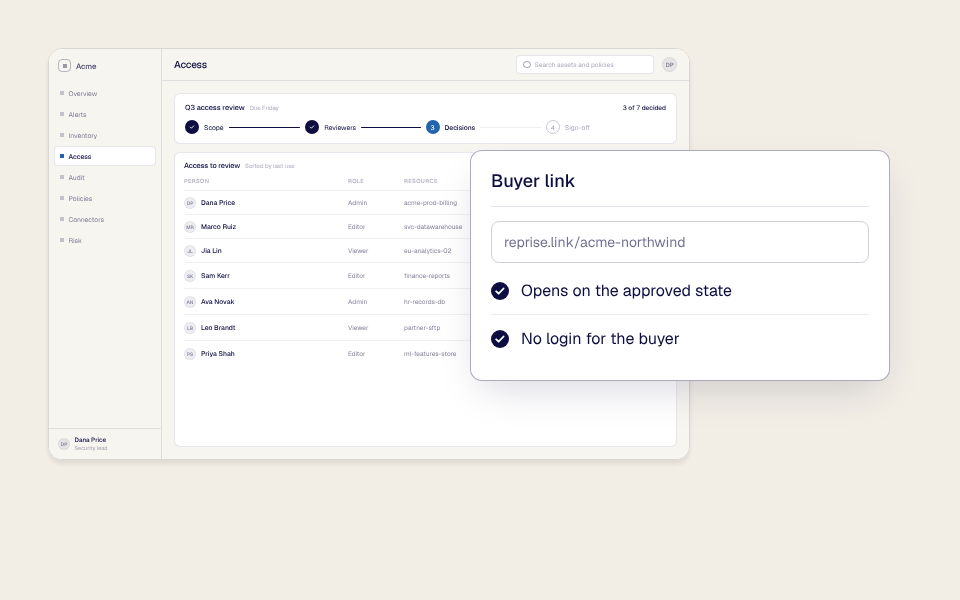960x600 pixels.
Task: Open the Audit section
Action: [105, 178]
